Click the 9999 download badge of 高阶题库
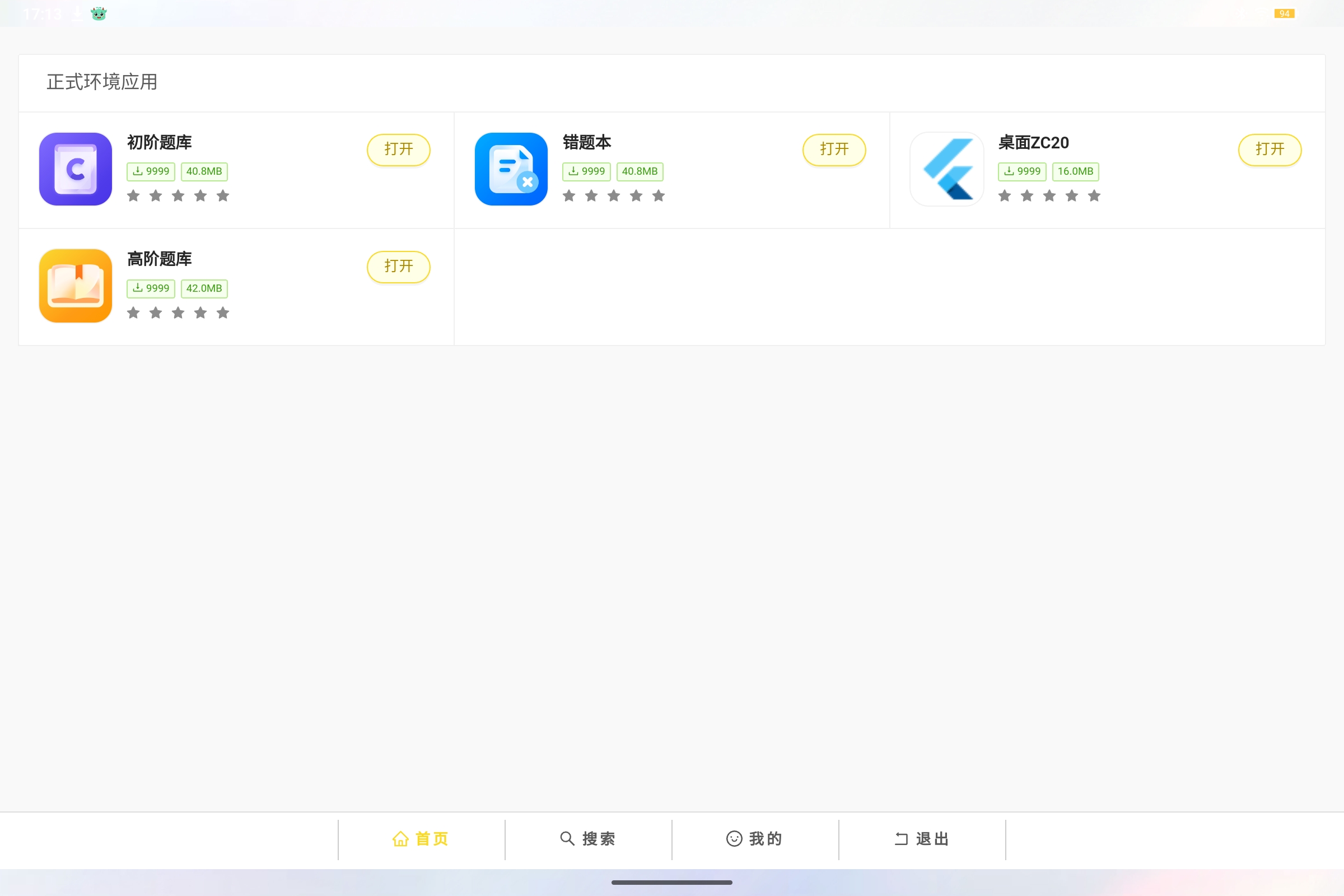Viewport: 1344px width, 896px height. pos(151,288)
